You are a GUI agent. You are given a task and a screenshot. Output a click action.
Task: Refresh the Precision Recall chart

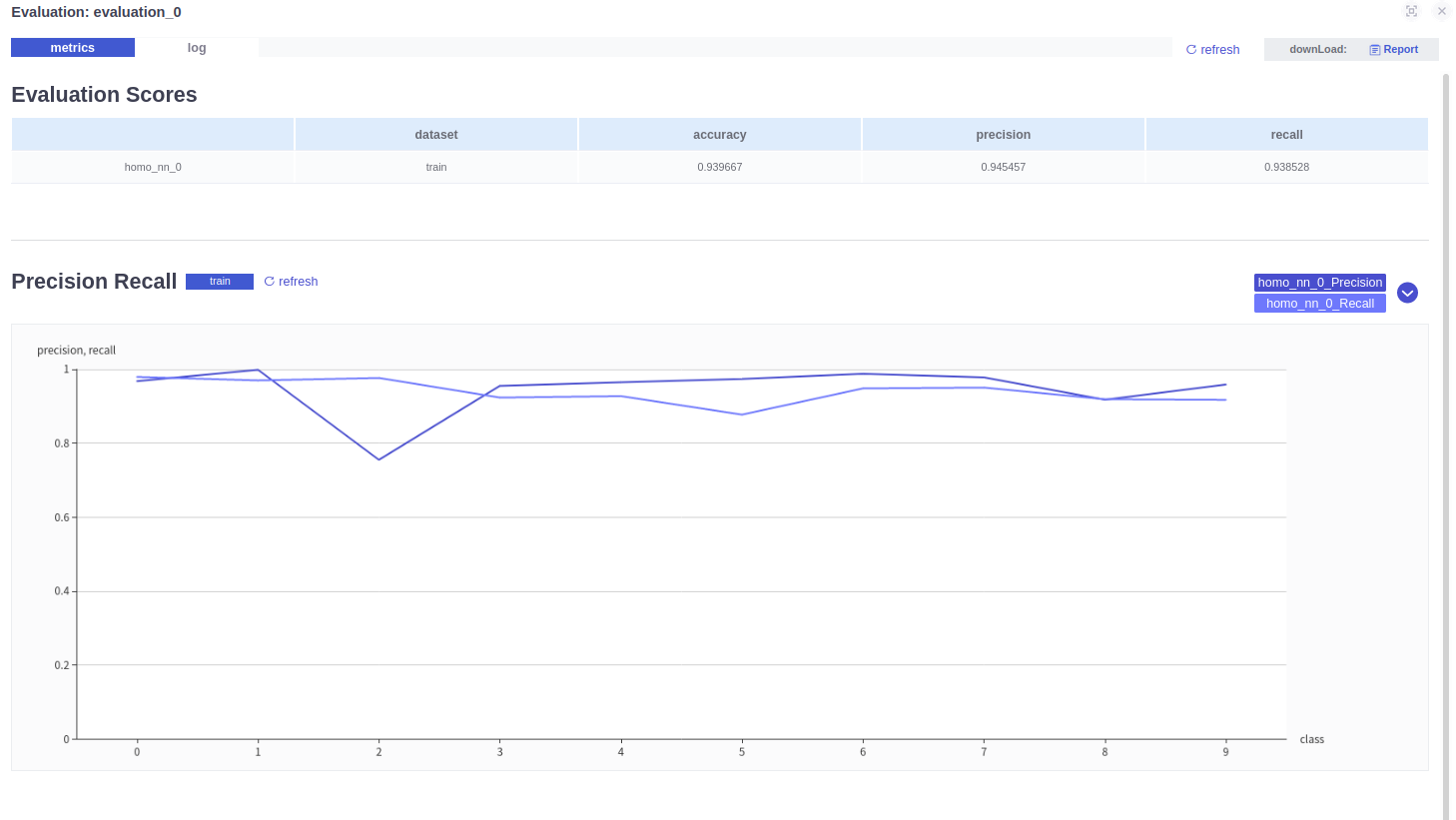point(291,282)
